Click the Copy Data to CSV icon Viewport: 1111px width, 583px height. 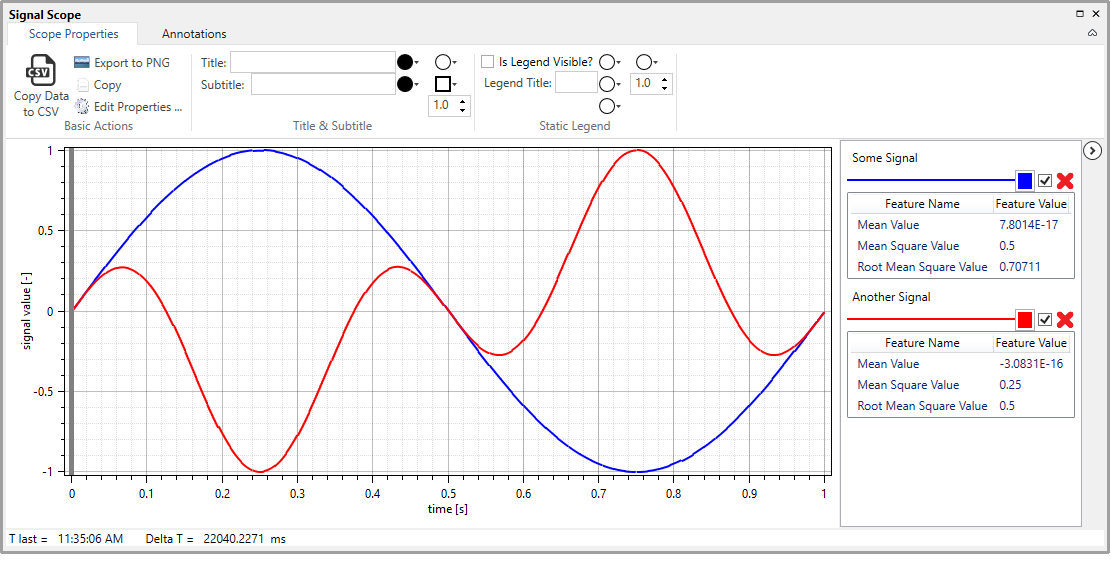(41, 71)
